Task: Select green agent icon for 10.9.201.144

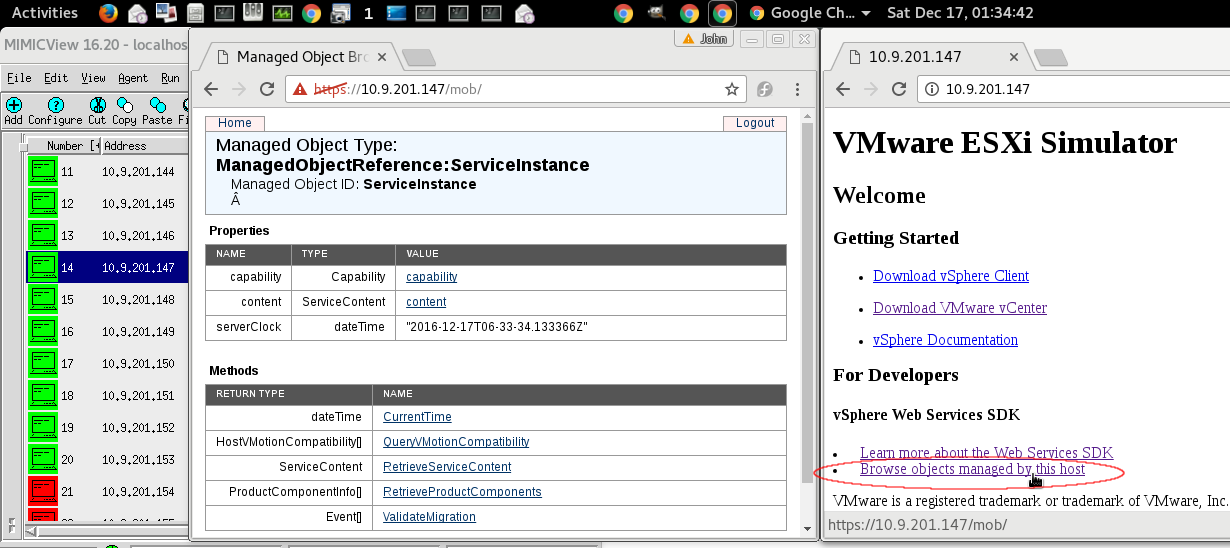Action: pos(43,172)
